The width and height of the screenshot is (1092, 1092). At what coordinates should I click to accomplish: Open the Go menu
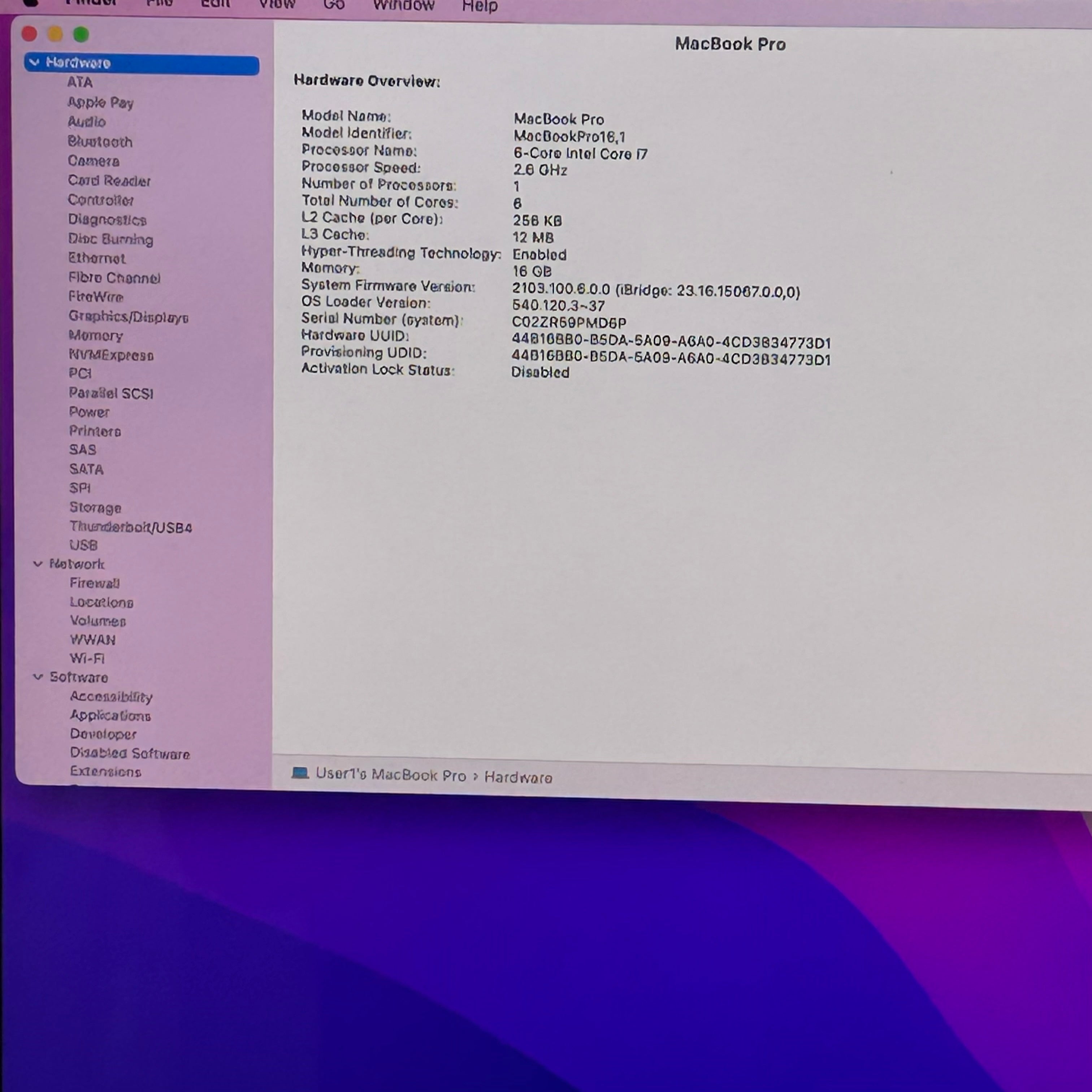[334, 5]
